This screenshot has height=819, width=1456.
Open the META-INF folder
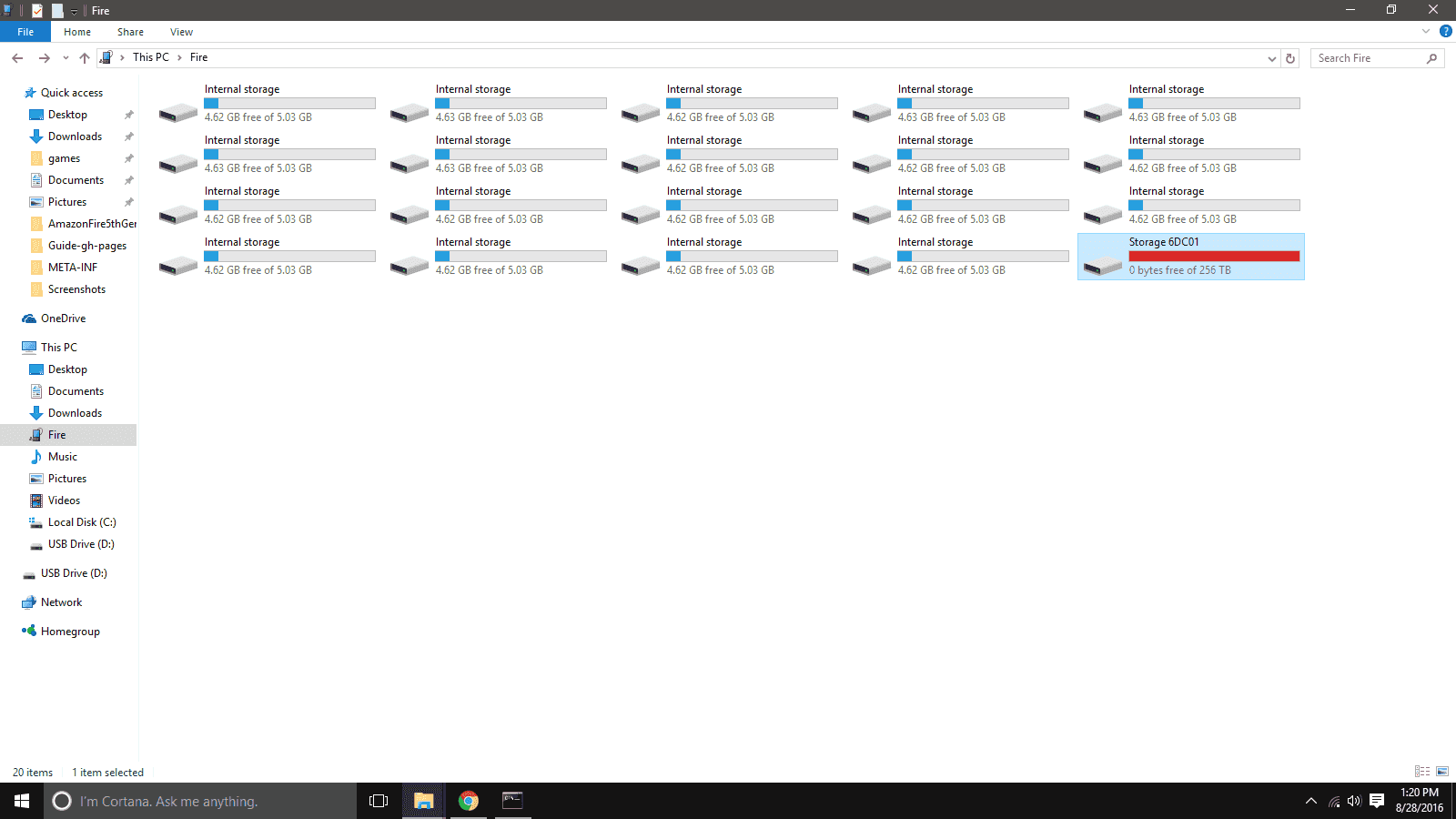pyautogui.click(x=72, y=268)
